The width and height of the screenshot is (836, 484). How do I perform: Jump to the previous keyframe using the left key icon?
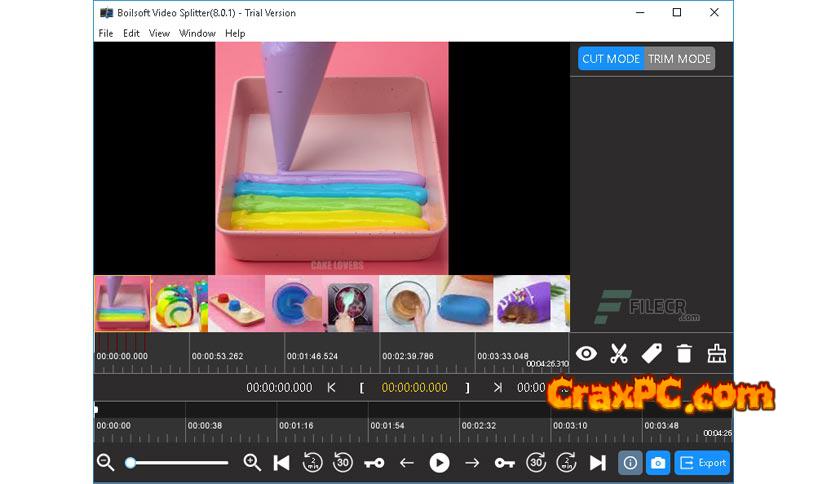tap(374, 463)
